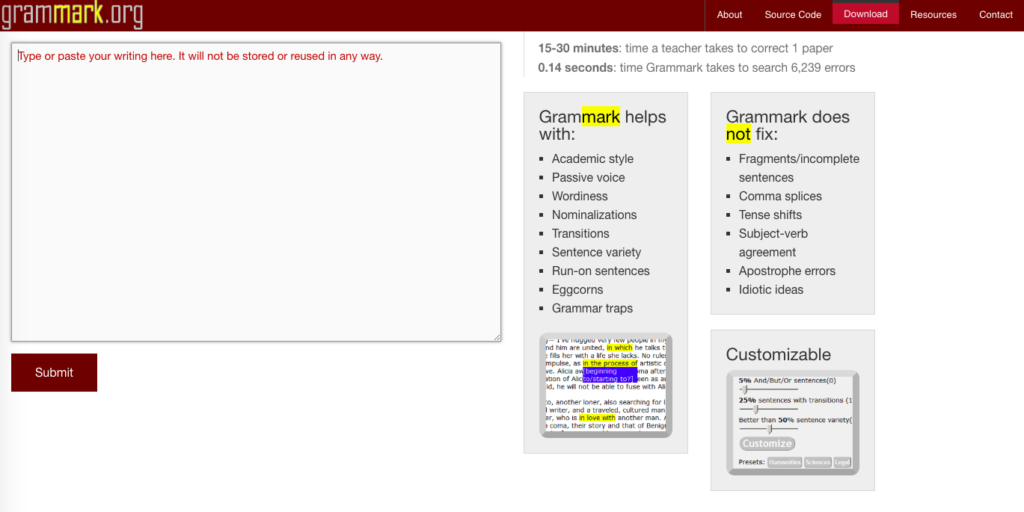The image size is (1024, 512).
Task: Open the About page
Action: click(729, 14)
